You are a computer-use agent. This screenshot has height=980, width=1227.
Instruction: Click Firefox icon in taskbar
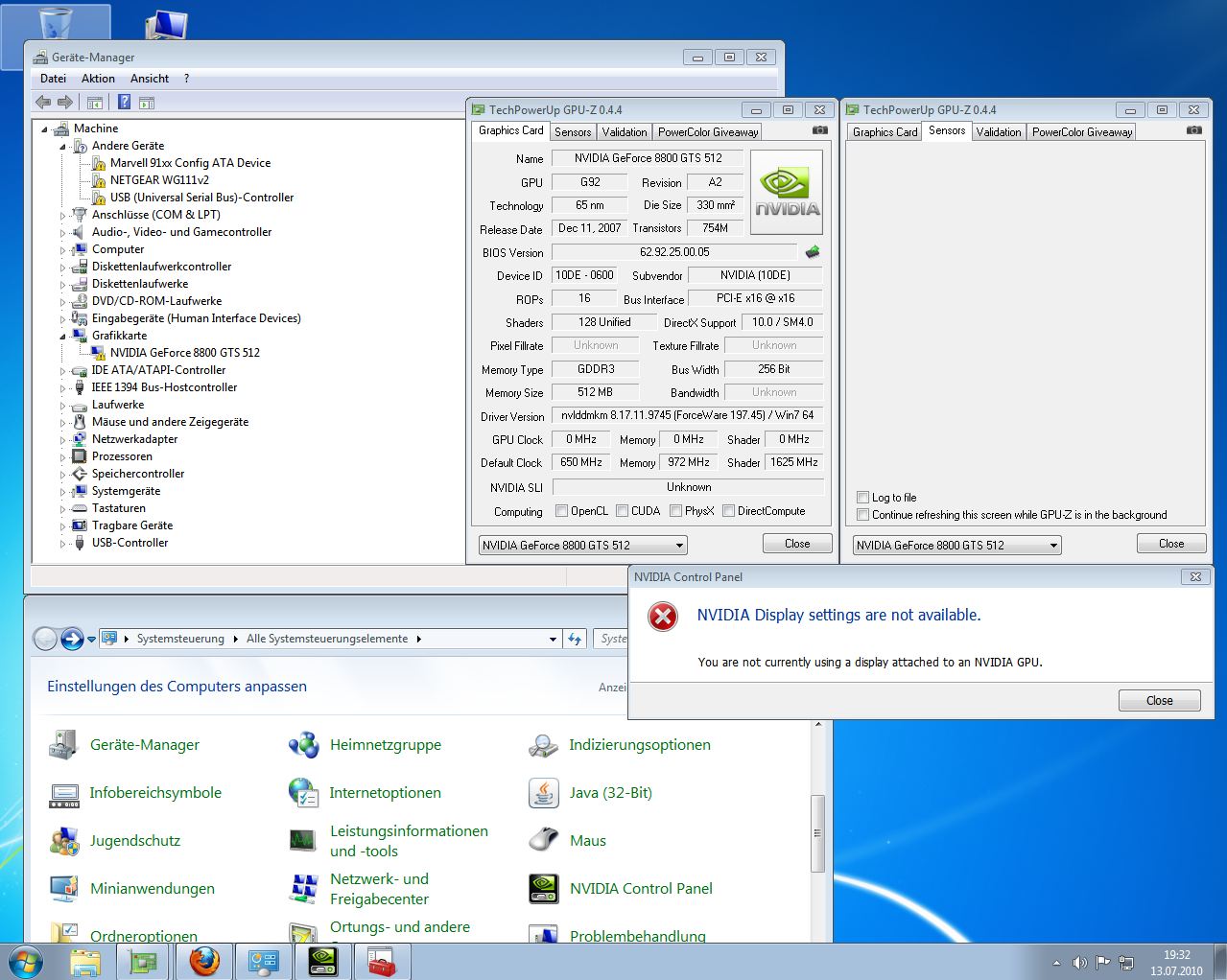coord(203,961)
